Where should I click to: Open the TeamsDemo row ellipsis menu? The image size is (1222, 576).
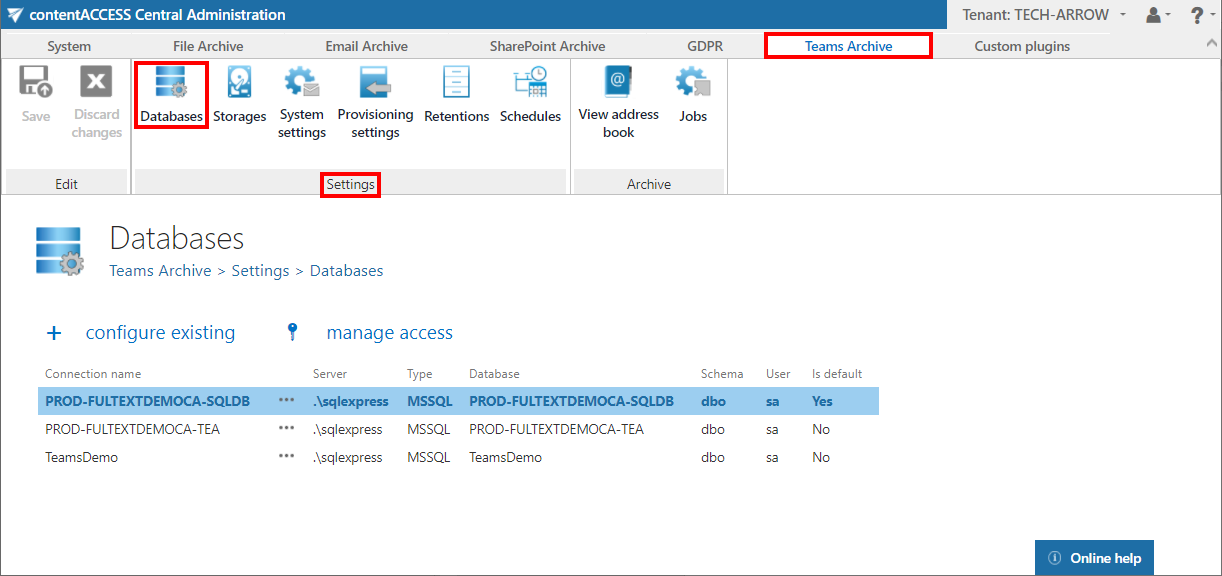point(286,457)
